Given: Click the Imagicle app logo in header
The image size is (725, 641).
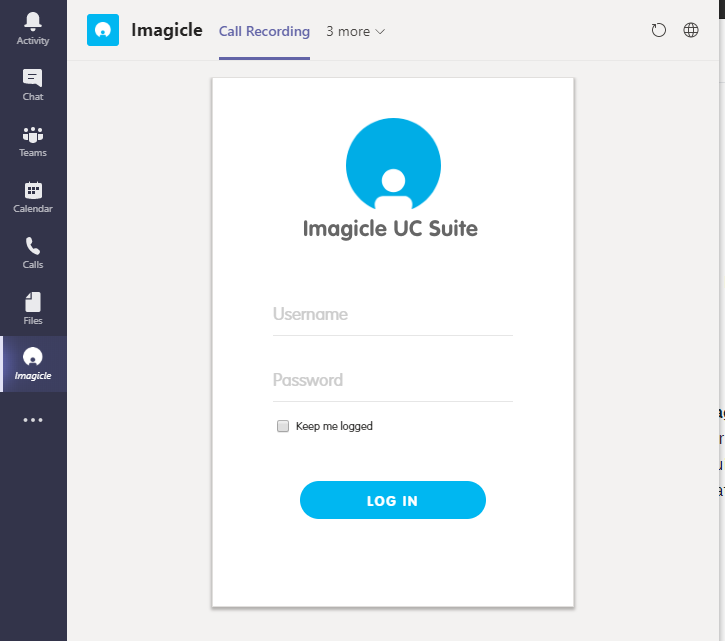Looking at the screenshot, I should (x=103, y=31).
